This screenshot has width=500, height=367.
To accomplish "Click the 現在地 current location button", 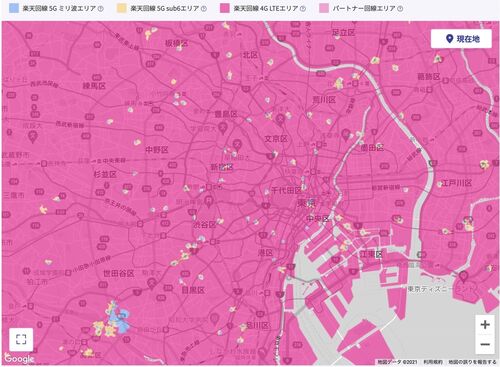I will pyautogui.click(x=461, y=39).
